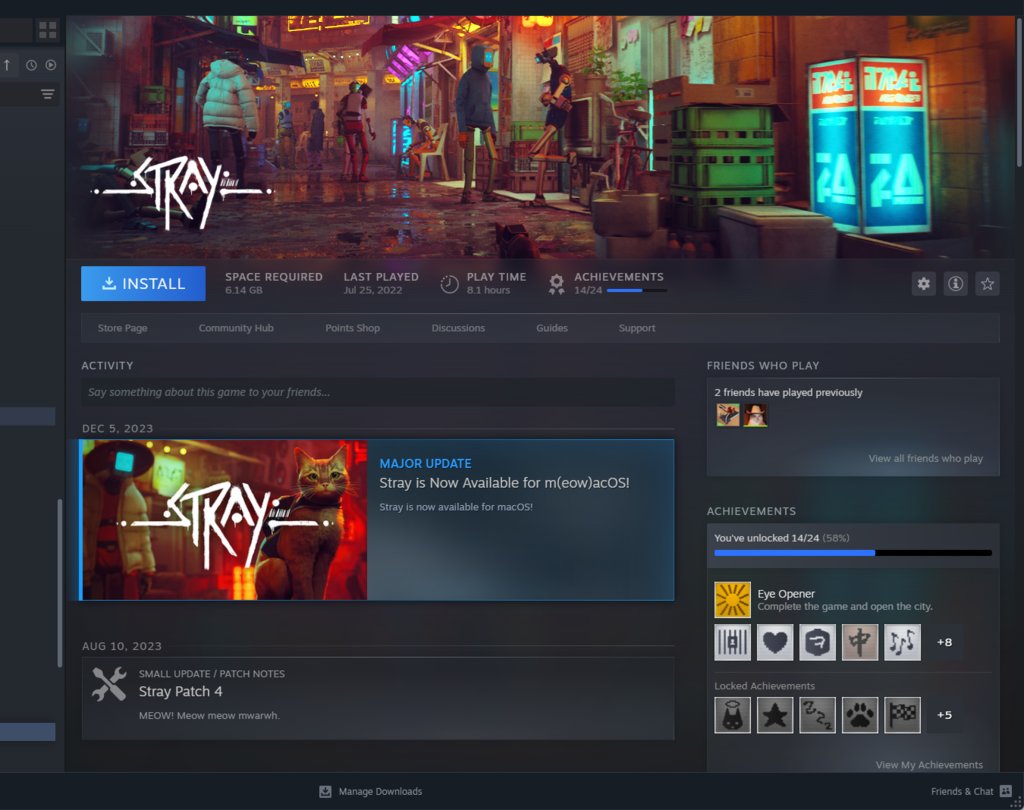Open Discussions tab
Image resolution: width=1024 pixels, height=810 pixels.
click(458, 328)
